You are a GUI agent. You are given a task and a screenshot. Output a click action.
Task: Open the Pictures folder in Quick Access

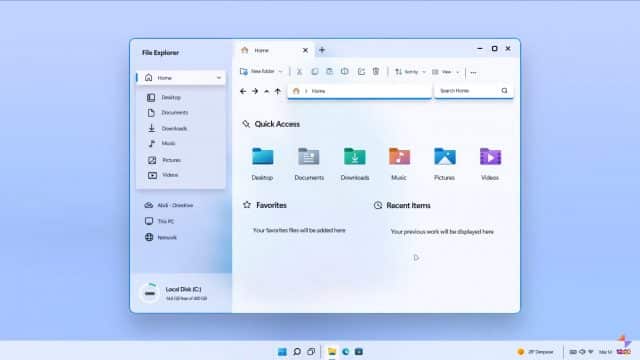tap(445, 163)
